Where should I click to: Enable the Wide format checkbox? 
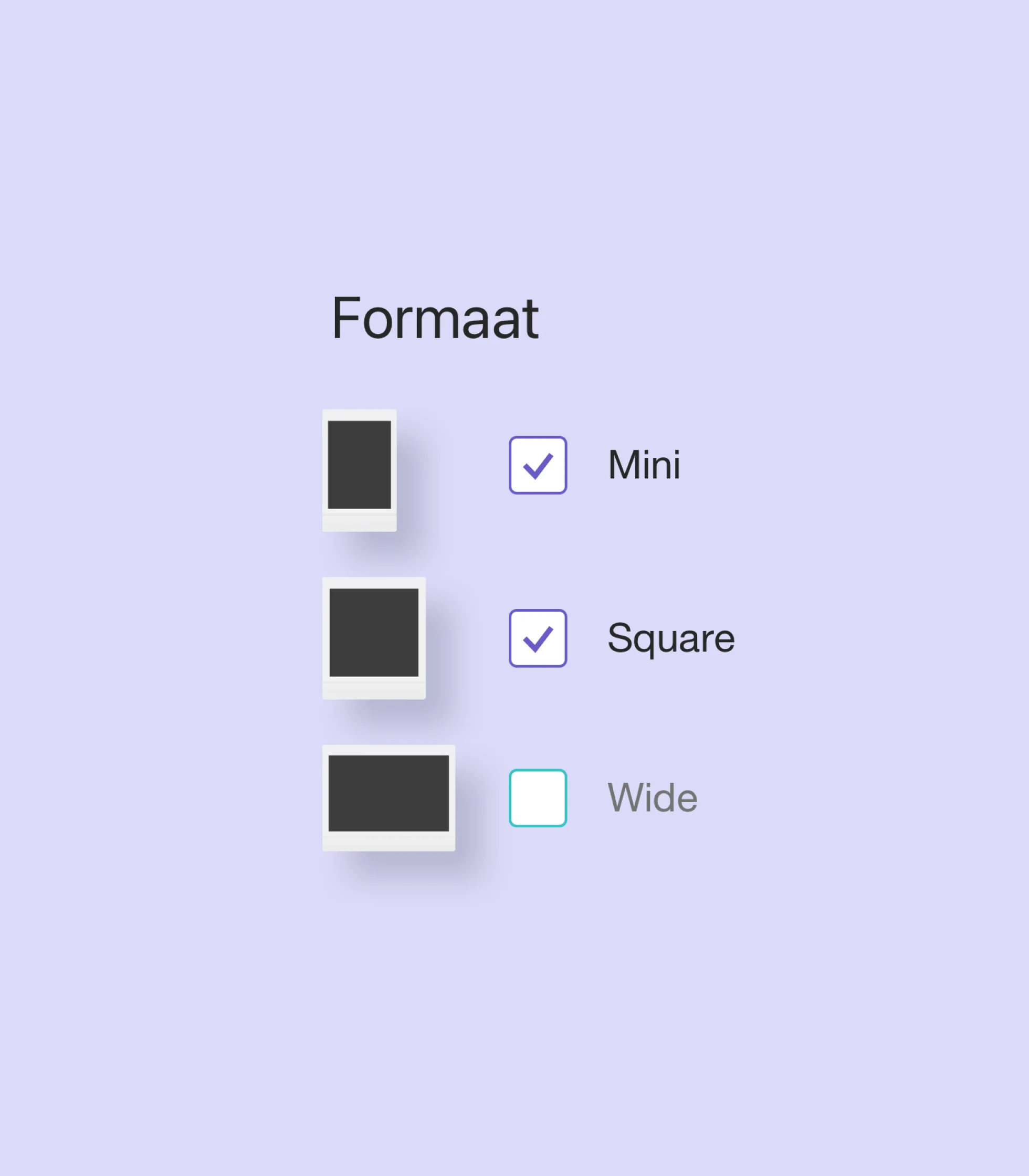(x=538, y=797)
